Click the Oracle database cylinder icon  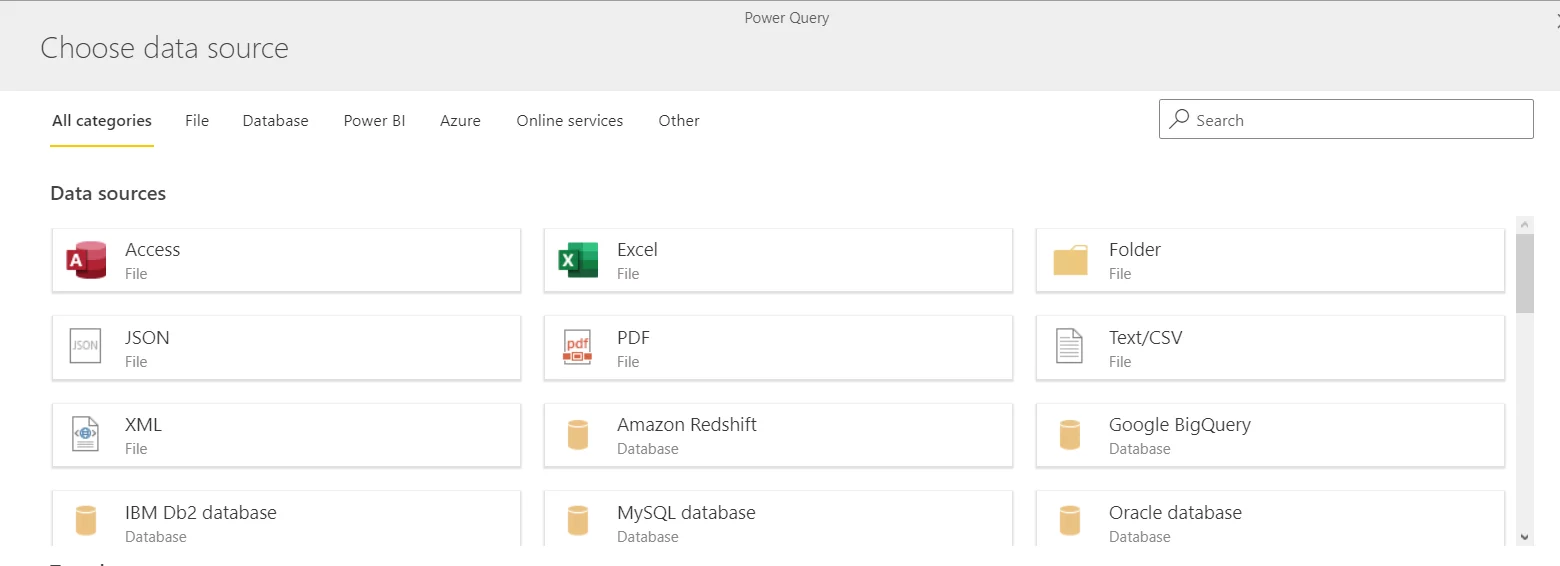click(x=1070, y=521)
